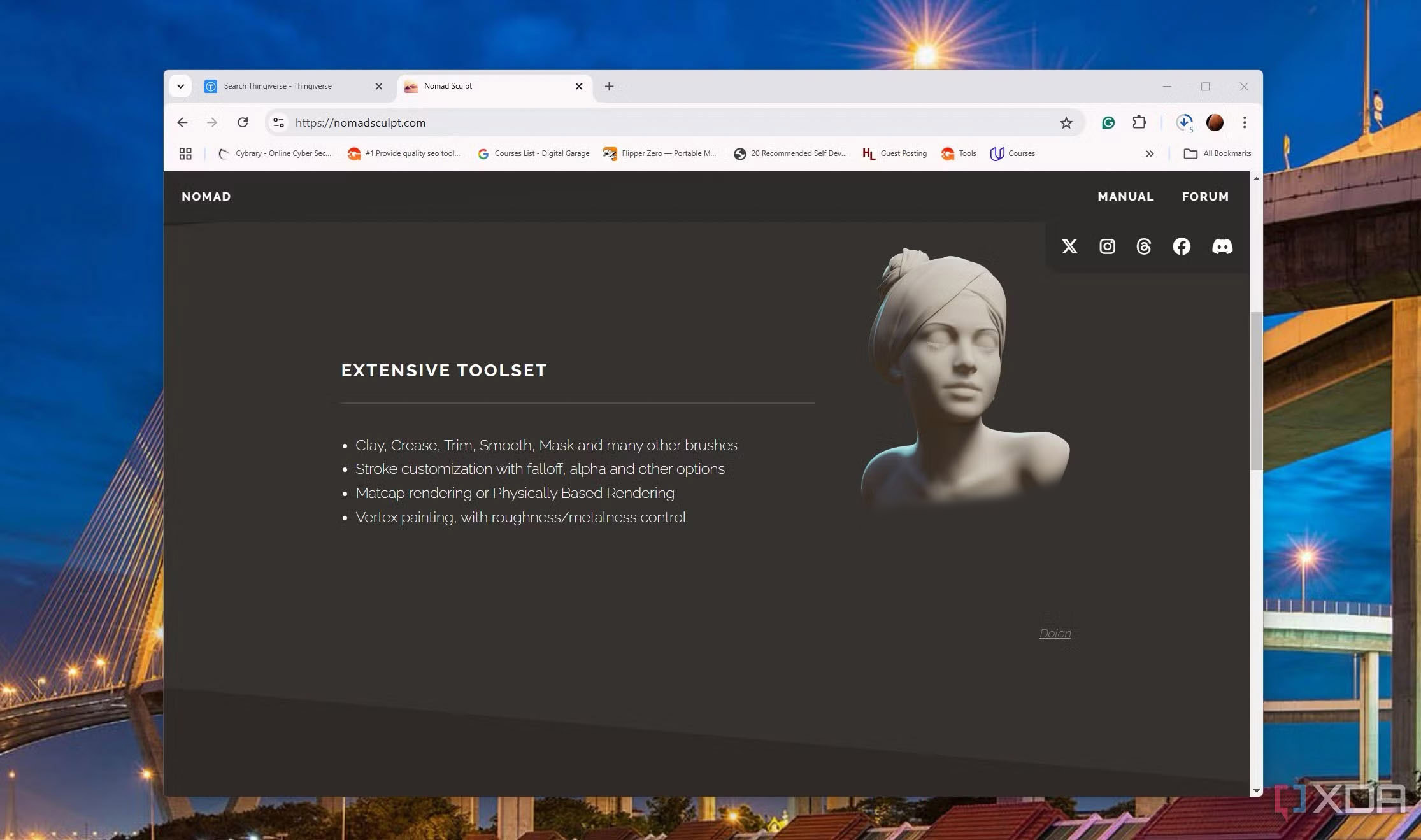The image size is (1421, 840).
Task: Click the 'Matcap rendering' bullet text
Action: 515,493
